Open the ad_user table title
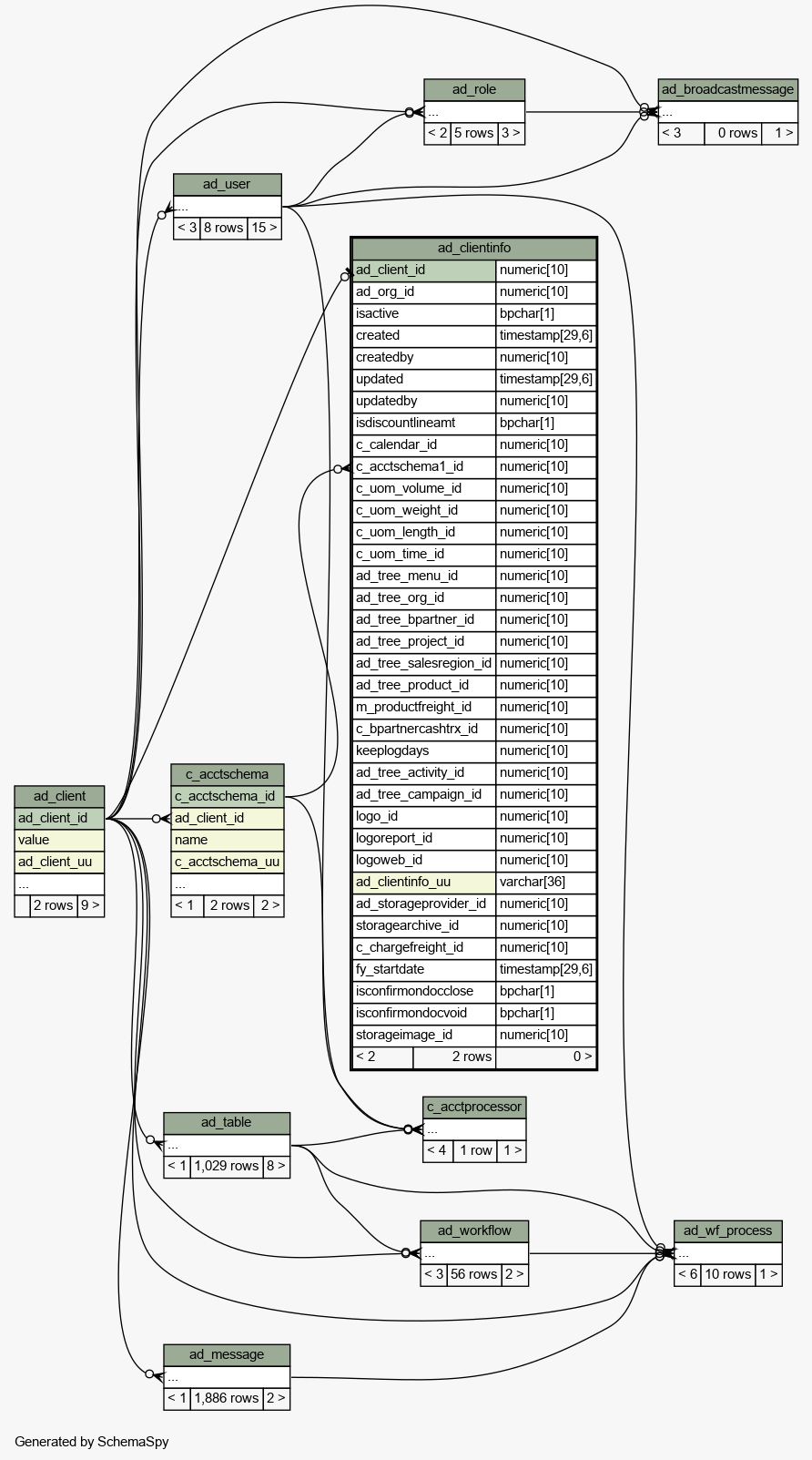The height and width of the screenshot is (1460, 812). click(227, 184)
